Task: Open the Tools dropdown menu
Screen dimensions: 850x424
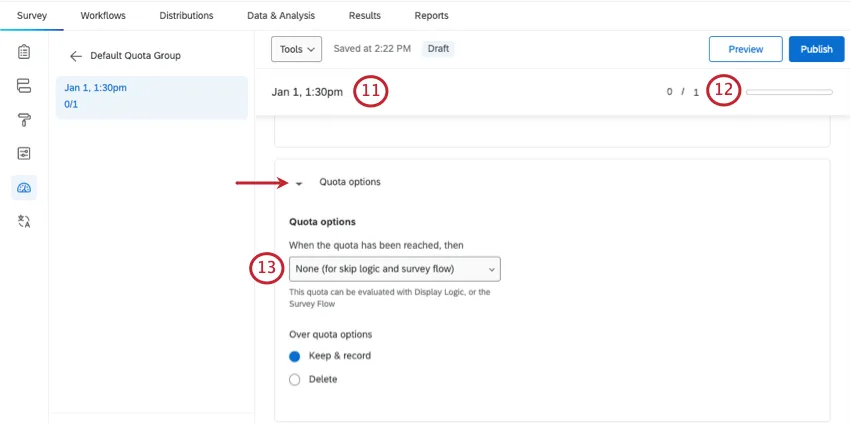Action: pyautogui.click(x=296, y=49)
